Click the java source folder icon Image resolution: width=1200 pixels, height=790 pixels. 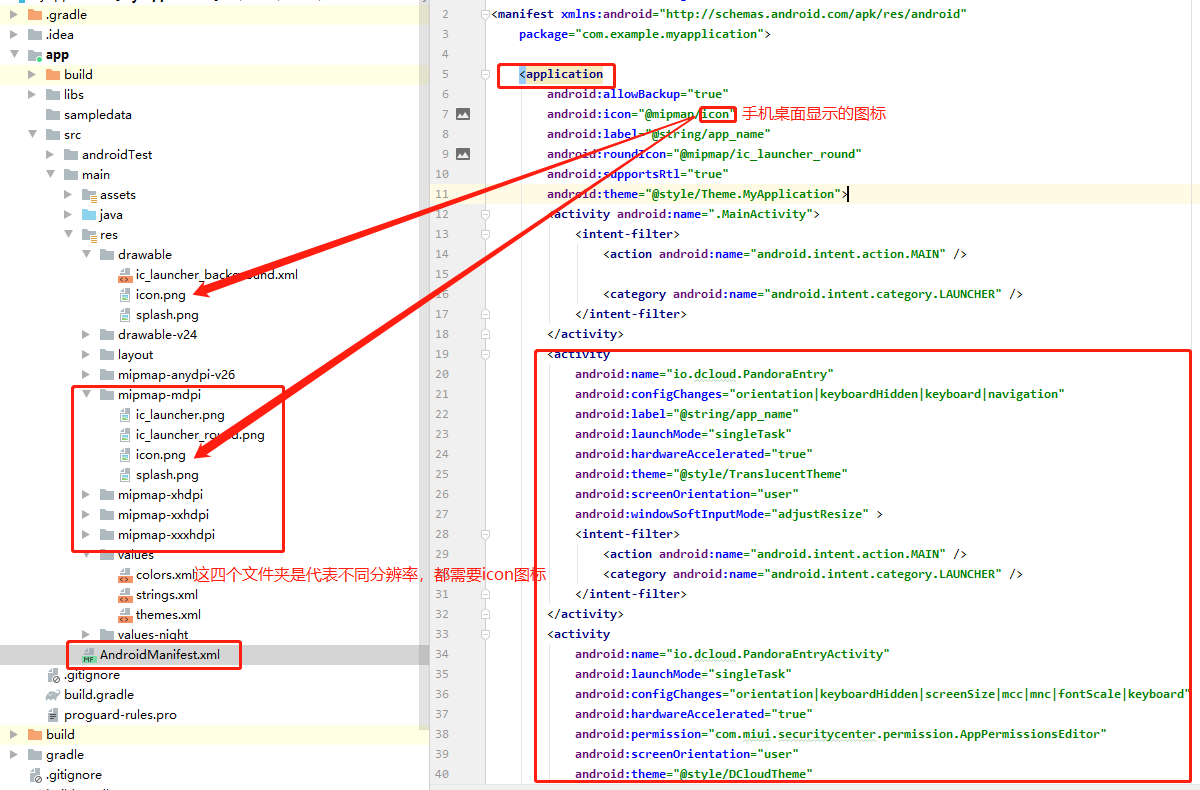(x=89, y=215)
